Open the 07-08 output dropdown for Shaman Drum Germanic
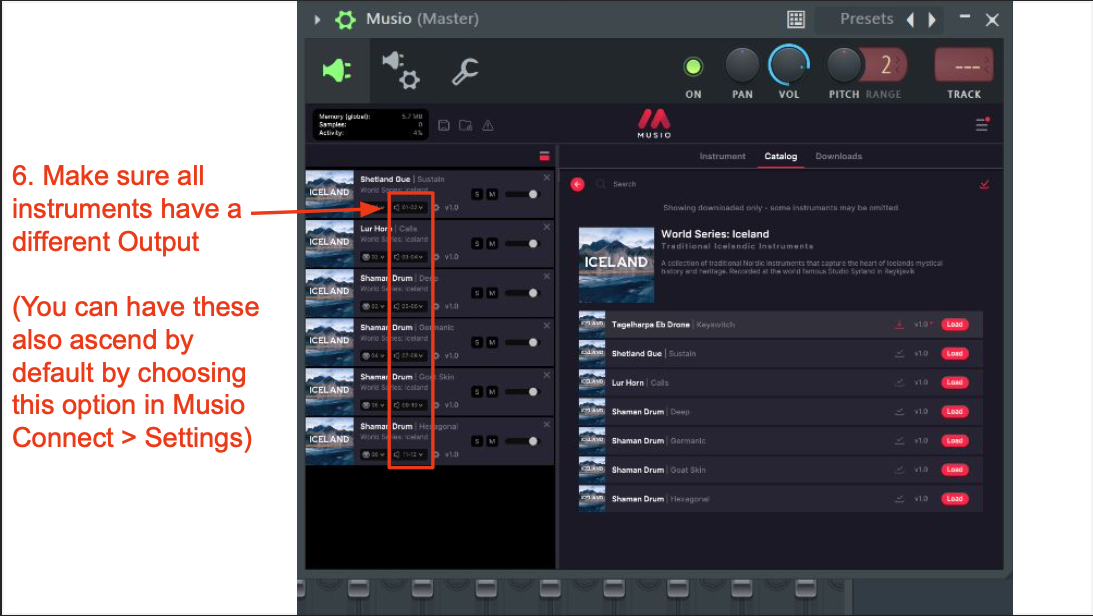The image size is (1093, 616). click(408, 356)
